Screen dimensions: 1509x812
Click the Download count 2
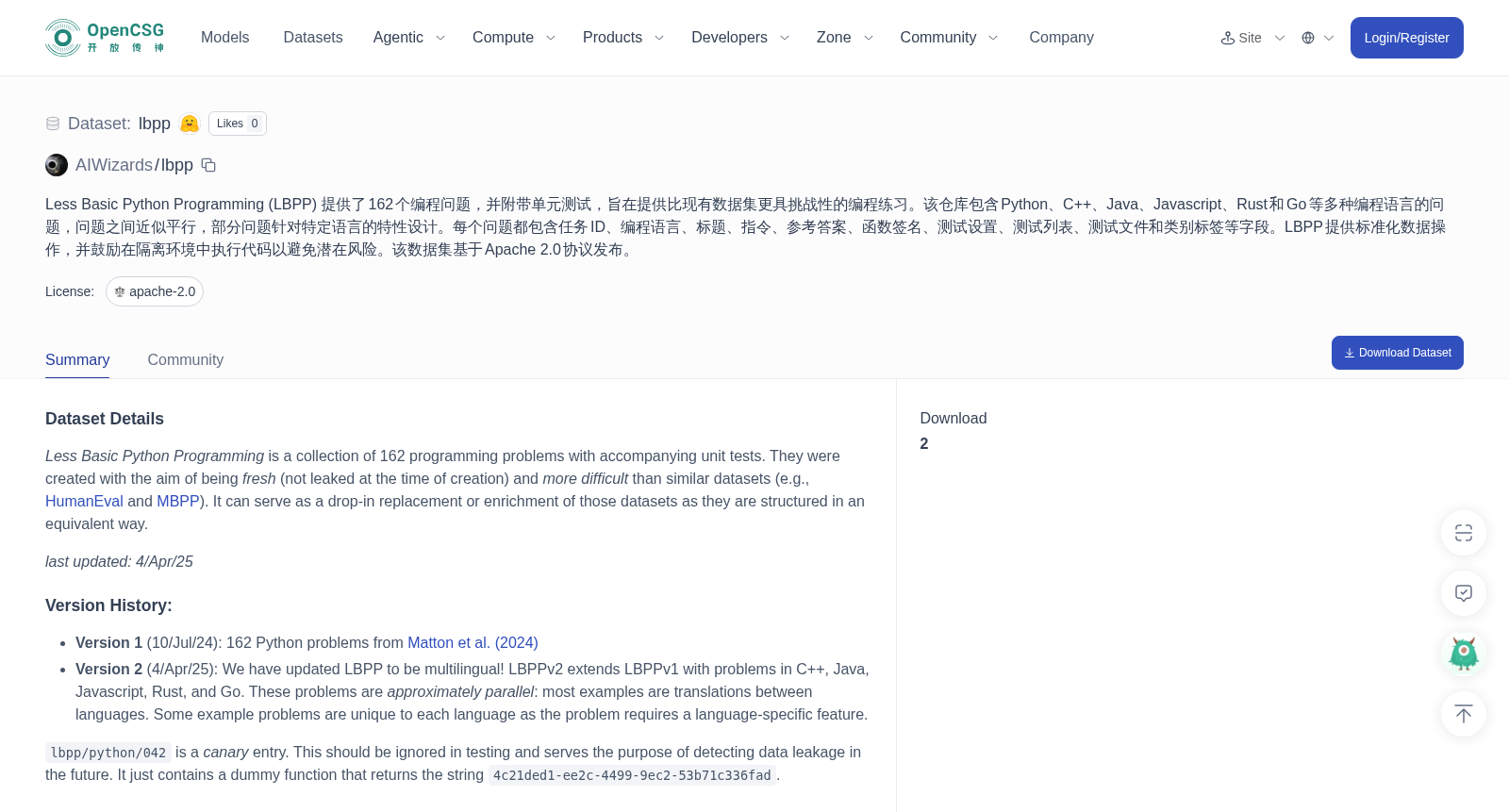coord(924,443)
